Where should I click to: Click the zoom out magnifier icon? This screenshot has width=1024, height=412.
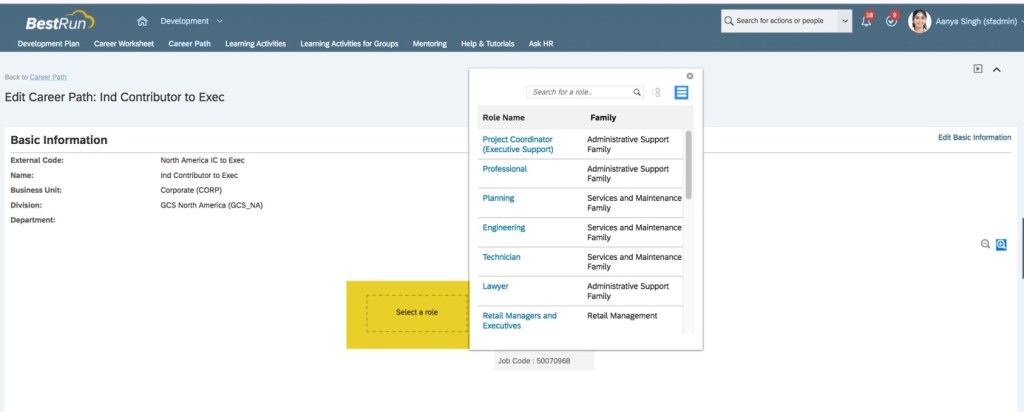point(985,244)
